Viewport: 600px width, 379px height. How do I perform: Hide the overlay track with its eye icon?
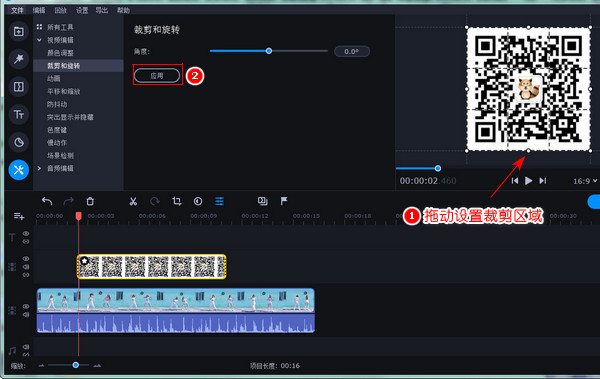click(26, 259)
